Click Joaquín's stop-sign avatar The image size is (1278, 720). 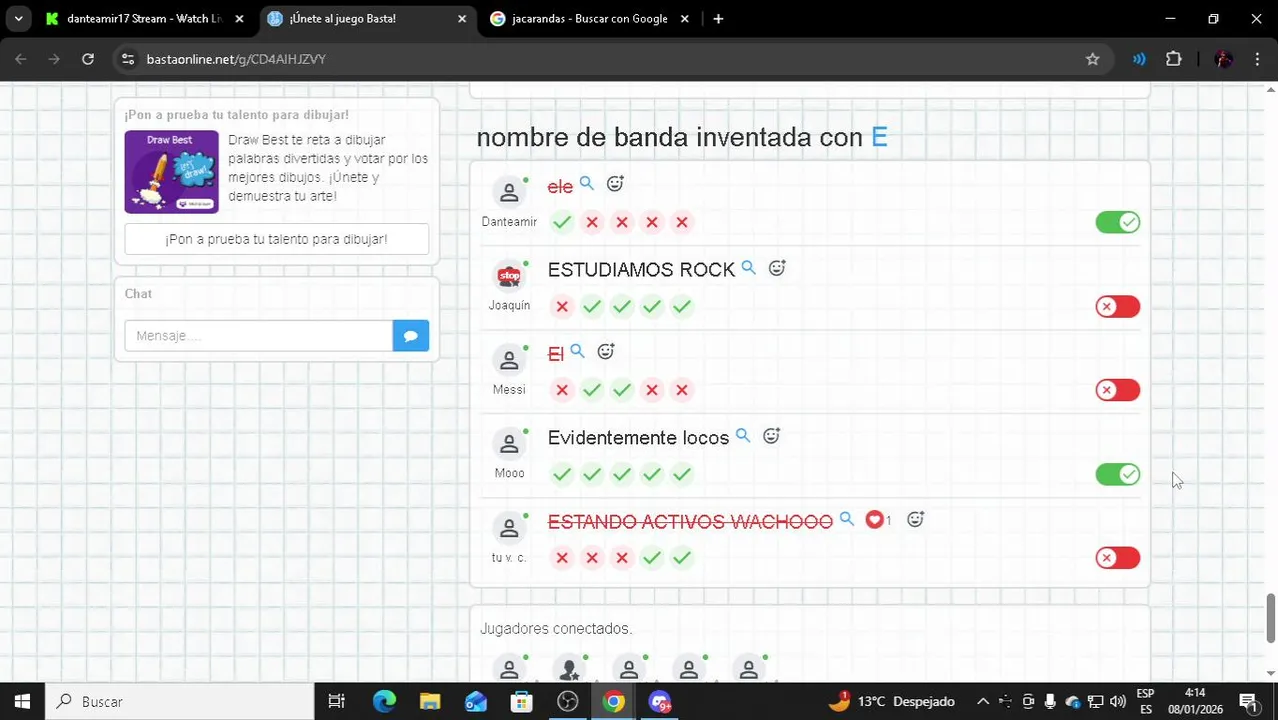[x=509, y=276]
